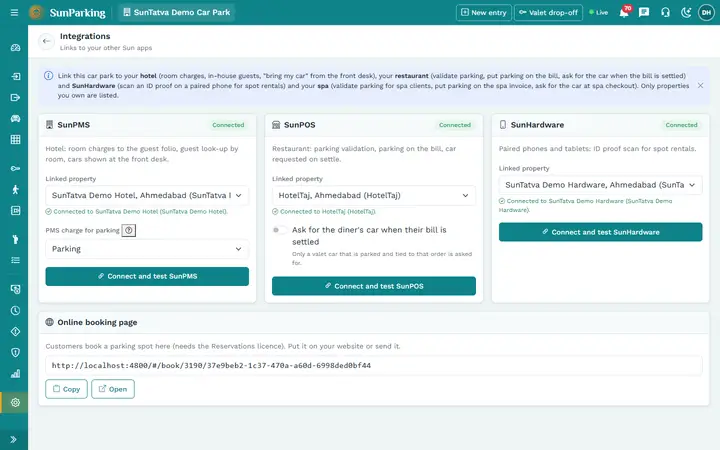Open the dashboard gauge icon in sidebar
720x450 pixels.
click(x=15, y=48)
